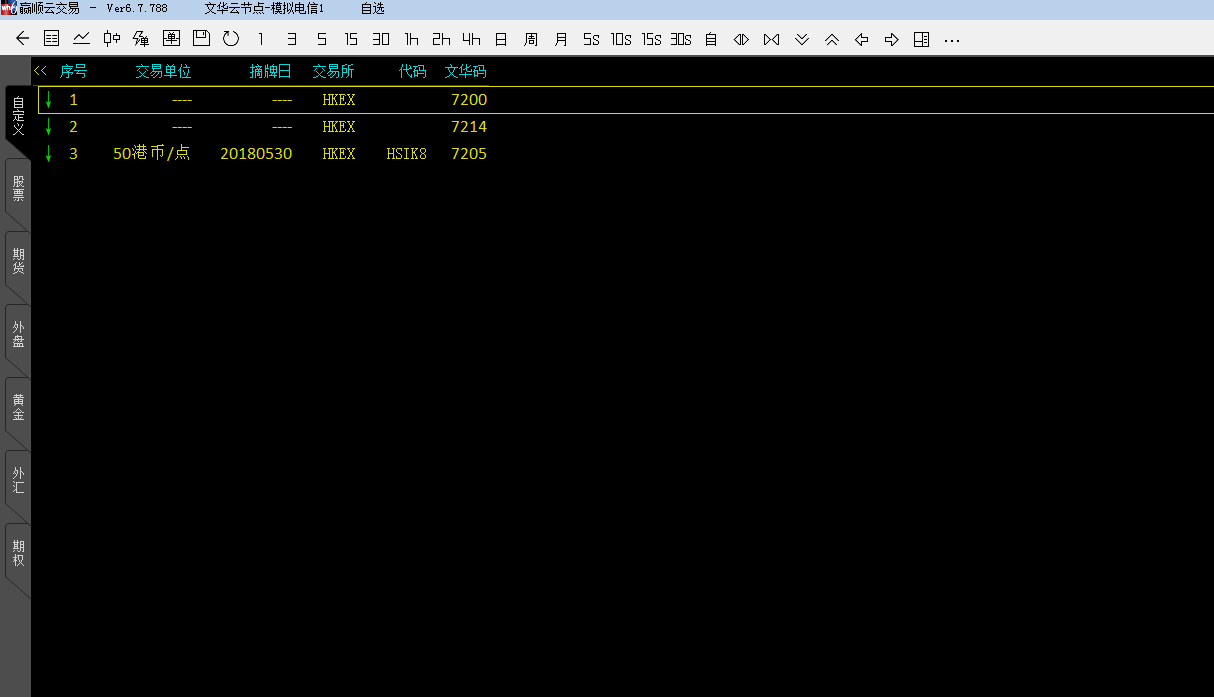Open the more options ellipsis menu

point(951,39)
